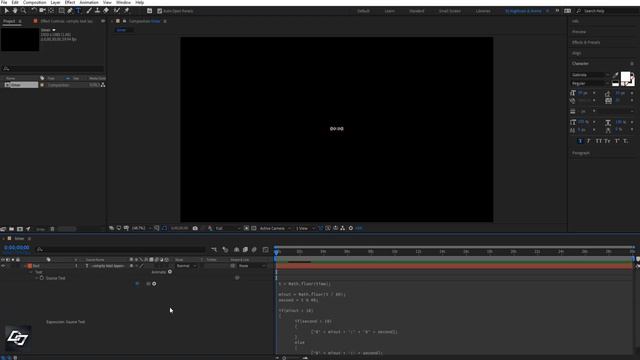
Task: Expand the Preview panel
Action: click(579, 32)
